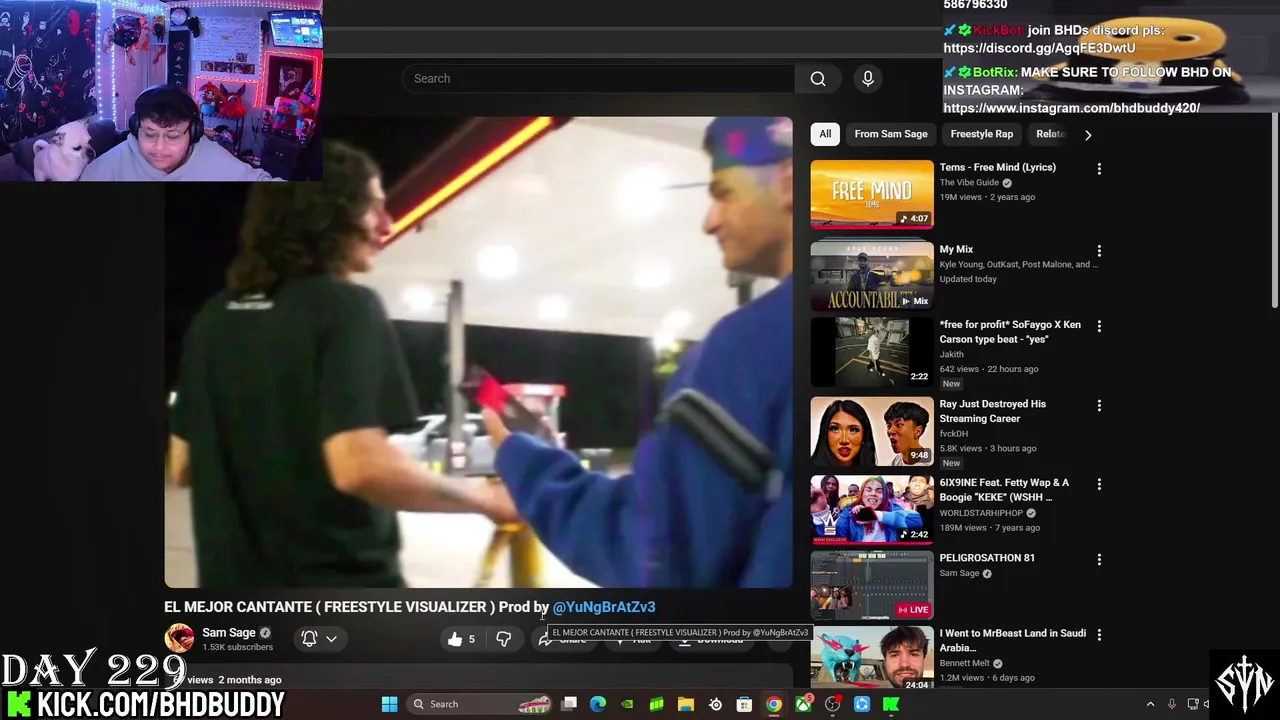Open the @YuNgBrAtZv3 channel link

pyautogui.click(x=604, y=607)
